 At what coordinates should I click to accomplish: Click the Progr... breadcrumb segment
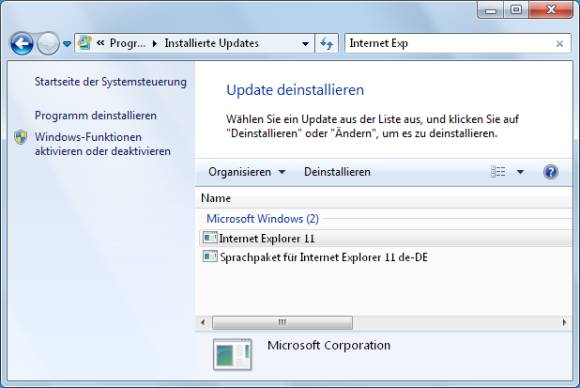[x=128, y=43]
